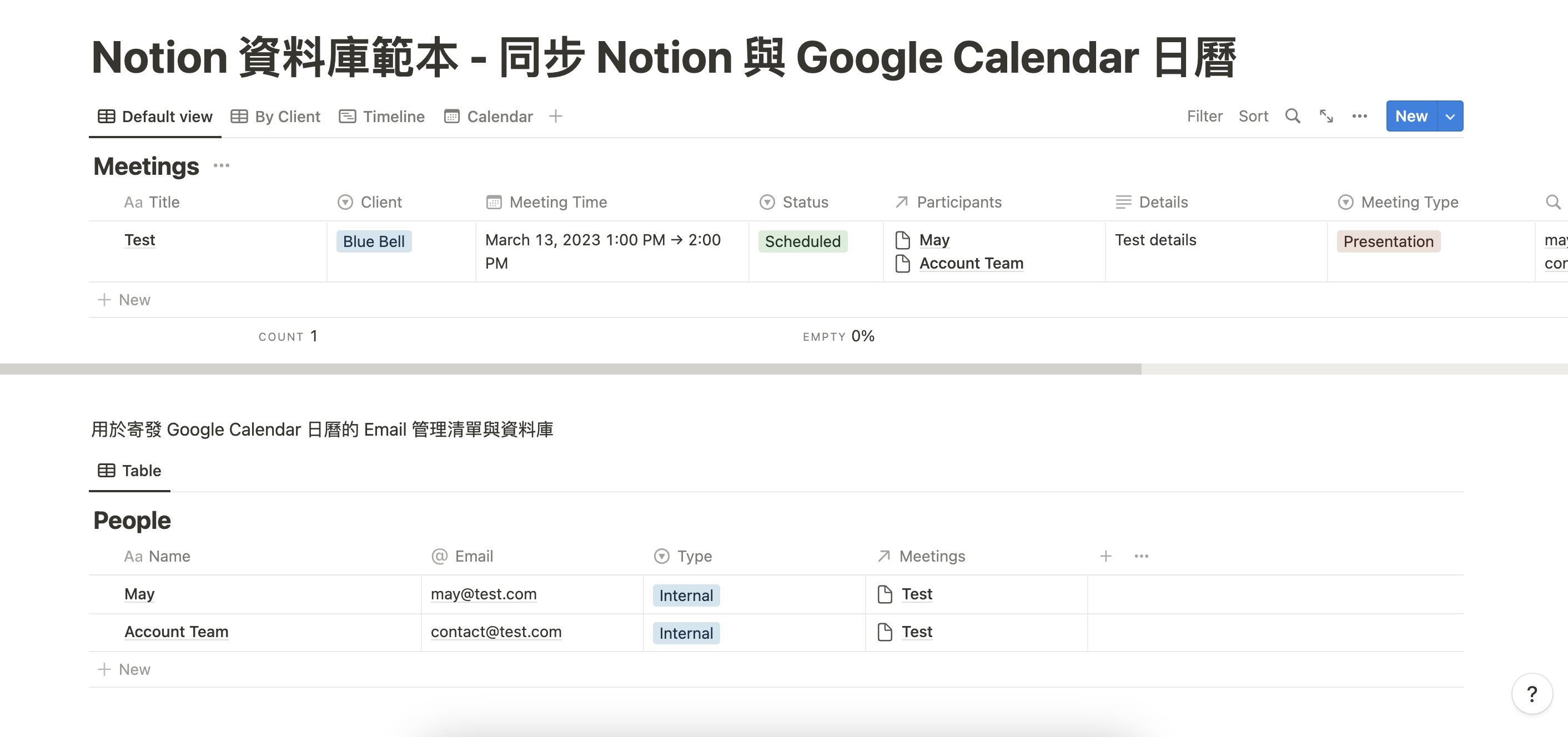Open the database search magnifier icon
Image resolution: width=1568 pixels, height=737 pixels.
click(1293, 115)
